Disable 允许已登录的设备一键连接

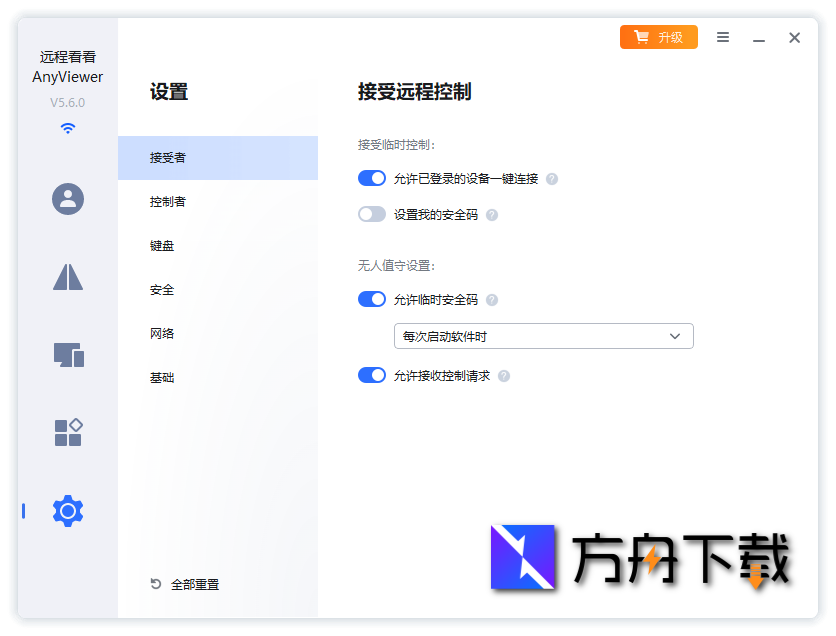372,178
